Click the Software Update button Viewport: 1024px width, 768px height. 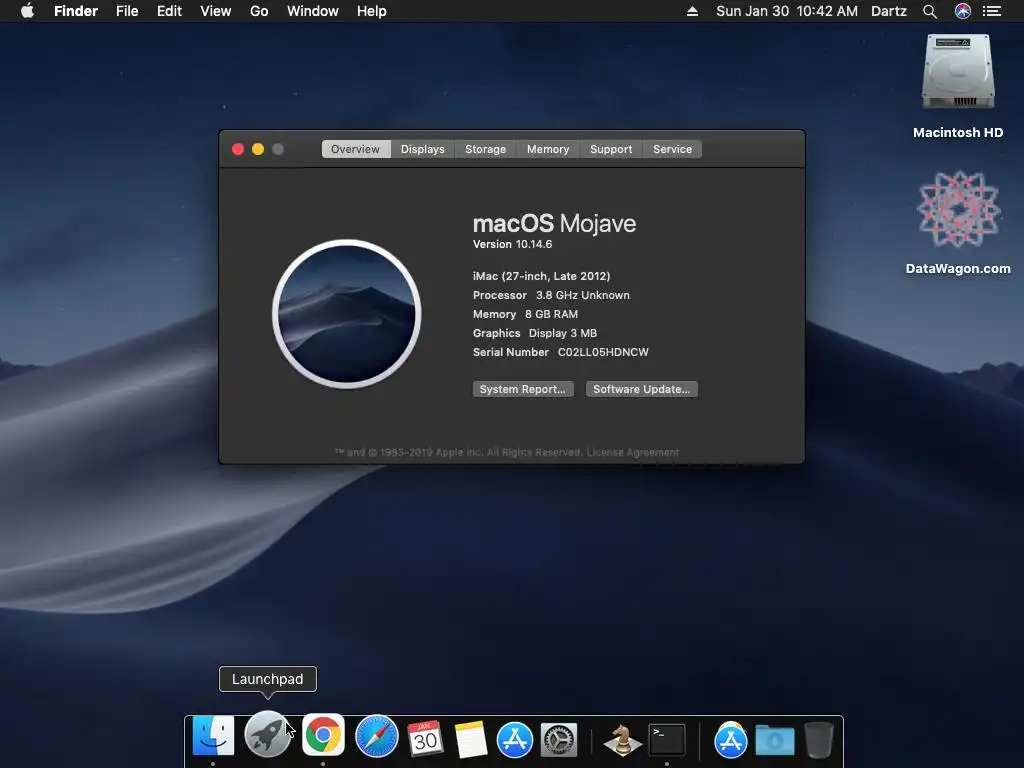641,389
